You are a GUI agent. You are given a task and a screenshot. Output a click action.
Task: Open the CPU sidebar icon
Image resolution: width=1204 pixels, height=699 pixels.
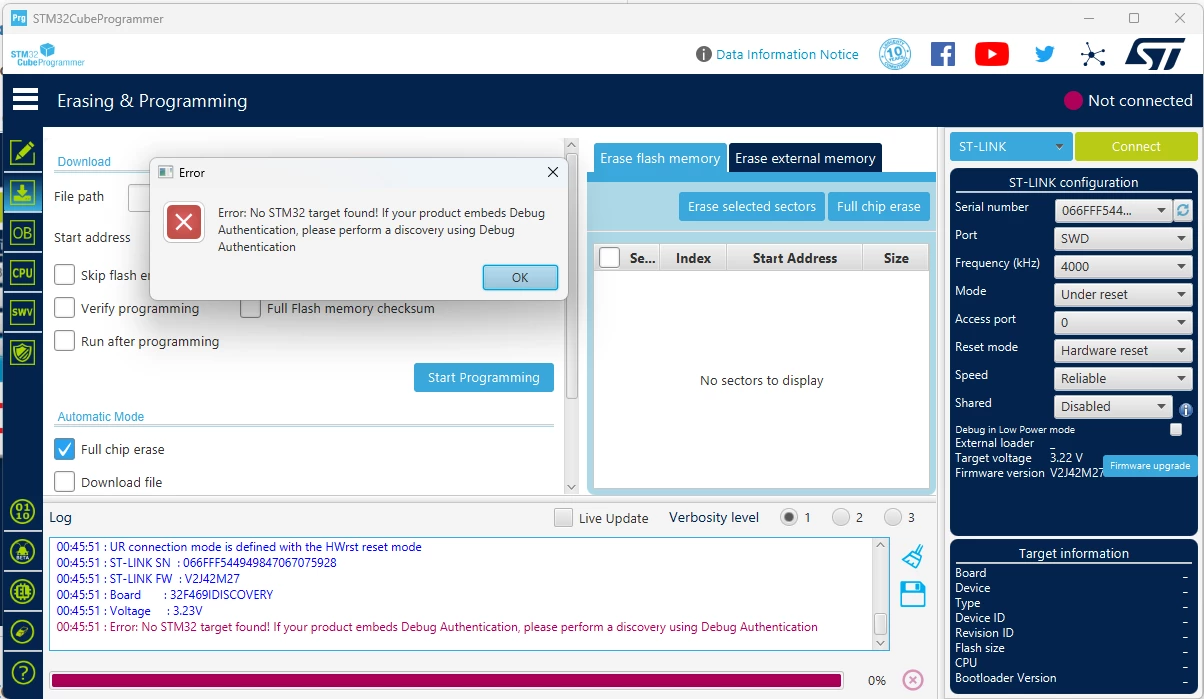point(22,272)
